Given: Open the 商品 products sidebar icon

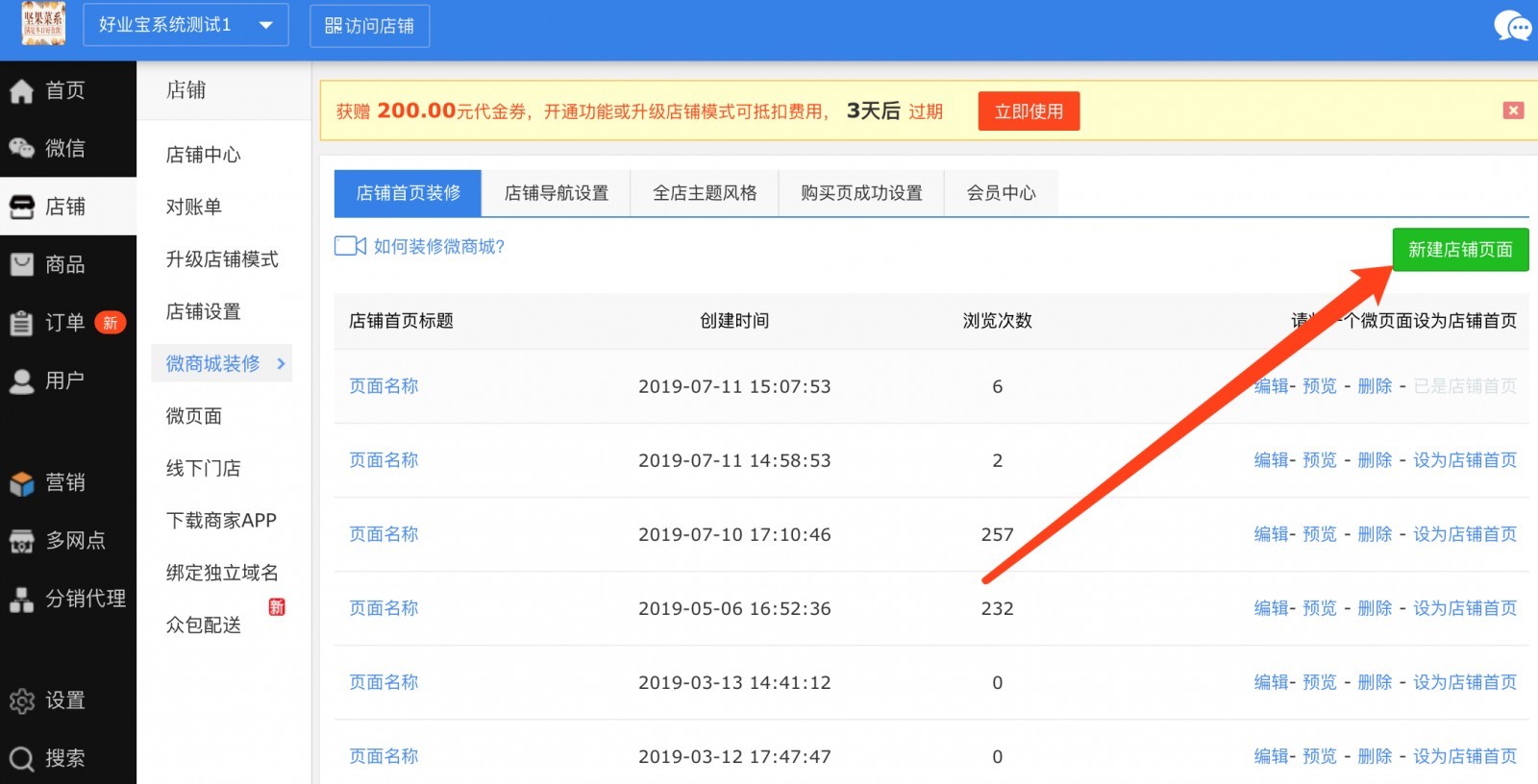Looking at the screenshot, I should tap(21, 264).
